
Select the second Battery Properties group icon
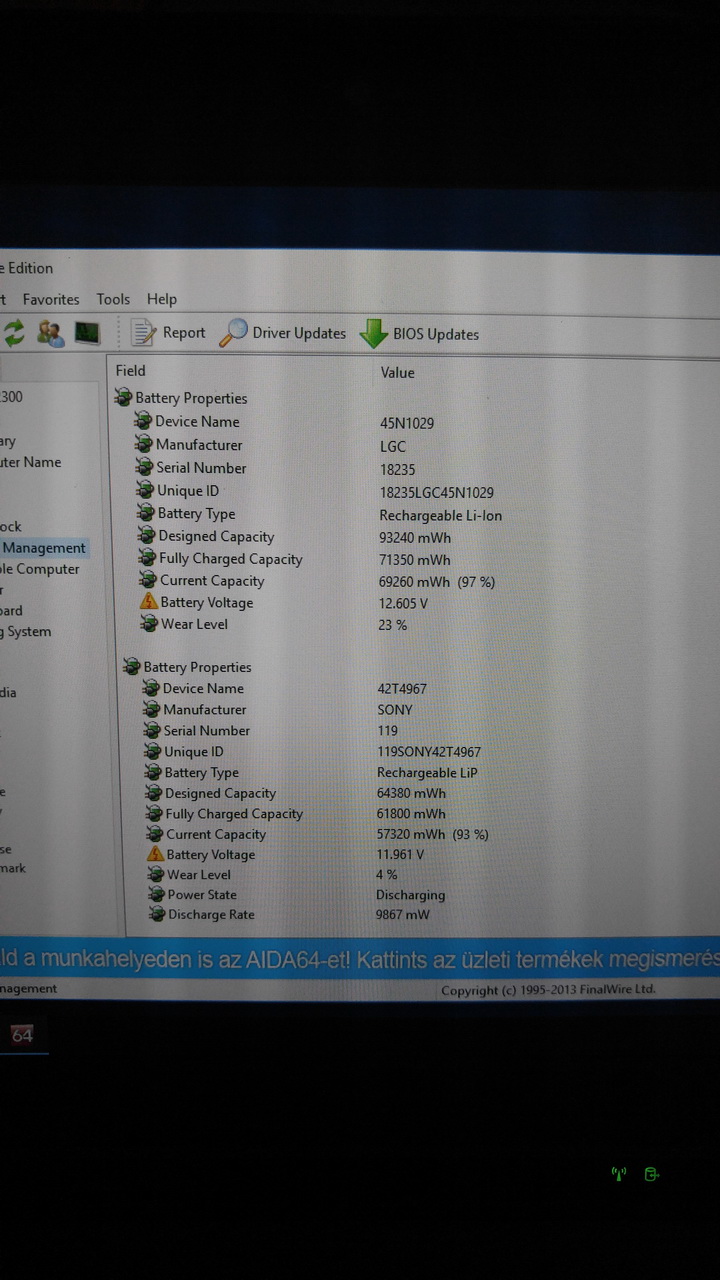pyautogui.click(x=131, y=666)
